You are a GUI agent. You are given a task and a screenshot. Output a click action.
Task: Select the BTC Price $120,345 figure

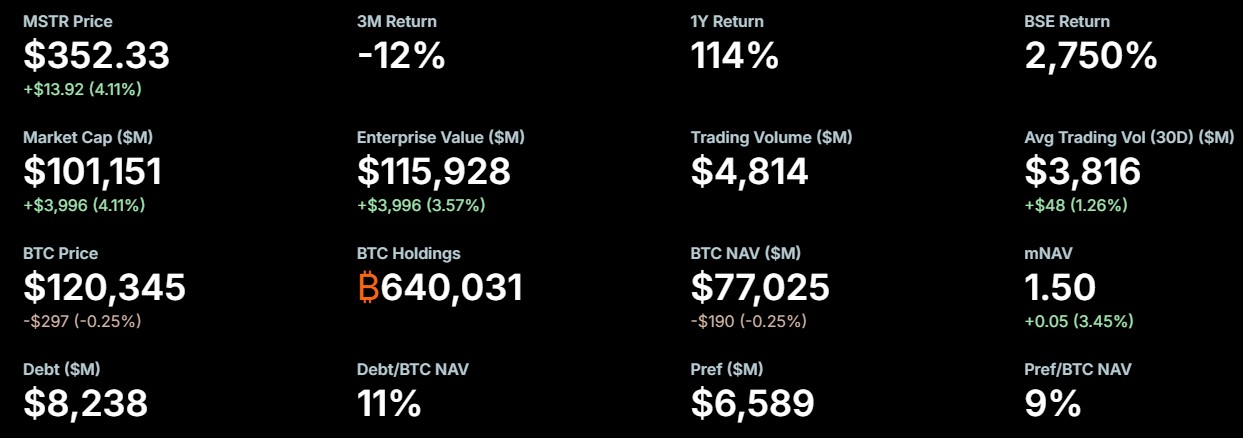pyautogui.click(x=104, y=288)
